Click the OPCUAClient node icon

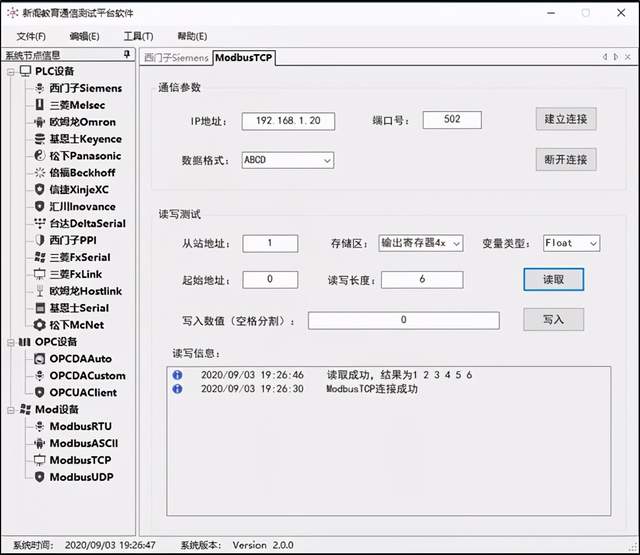click(39, 393)
